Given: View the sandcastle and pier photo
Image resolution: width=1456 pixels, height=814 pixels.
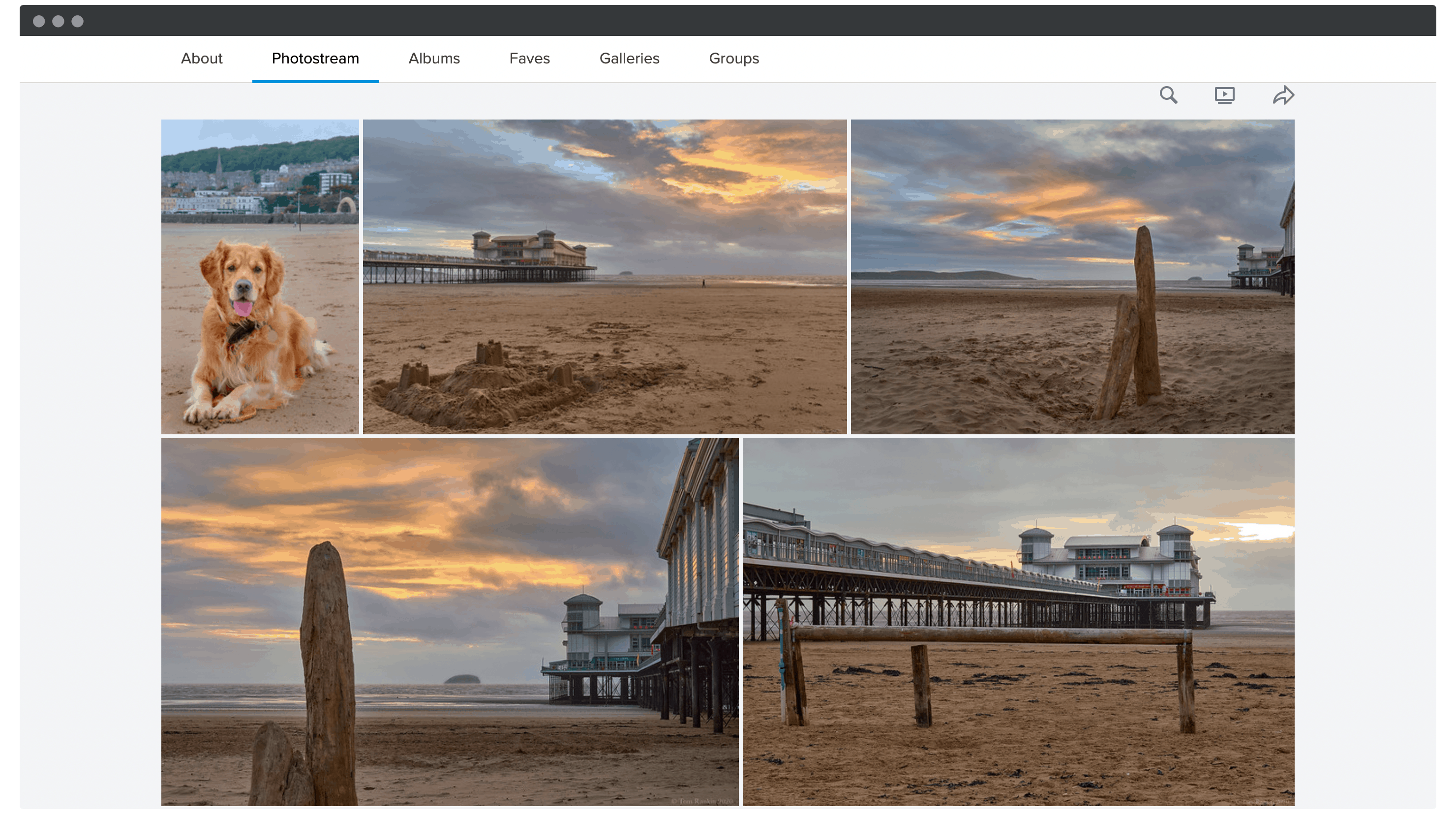Looking at the screenshot, I should [x=605, y=276].
